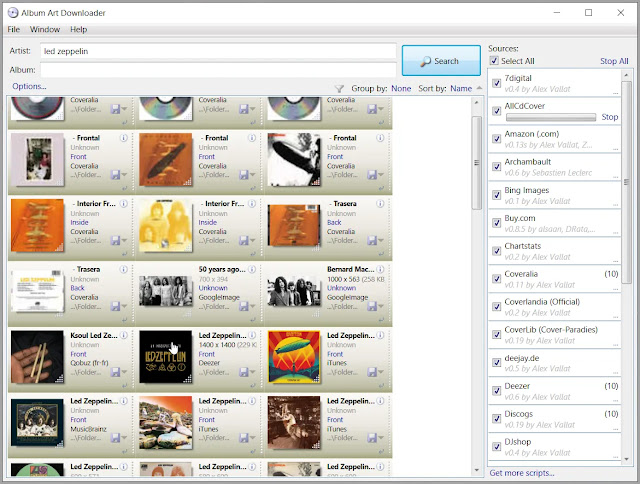The image size is (640, 484).
Task: Change Sort by from Name
Action: (x=461, y=88)
